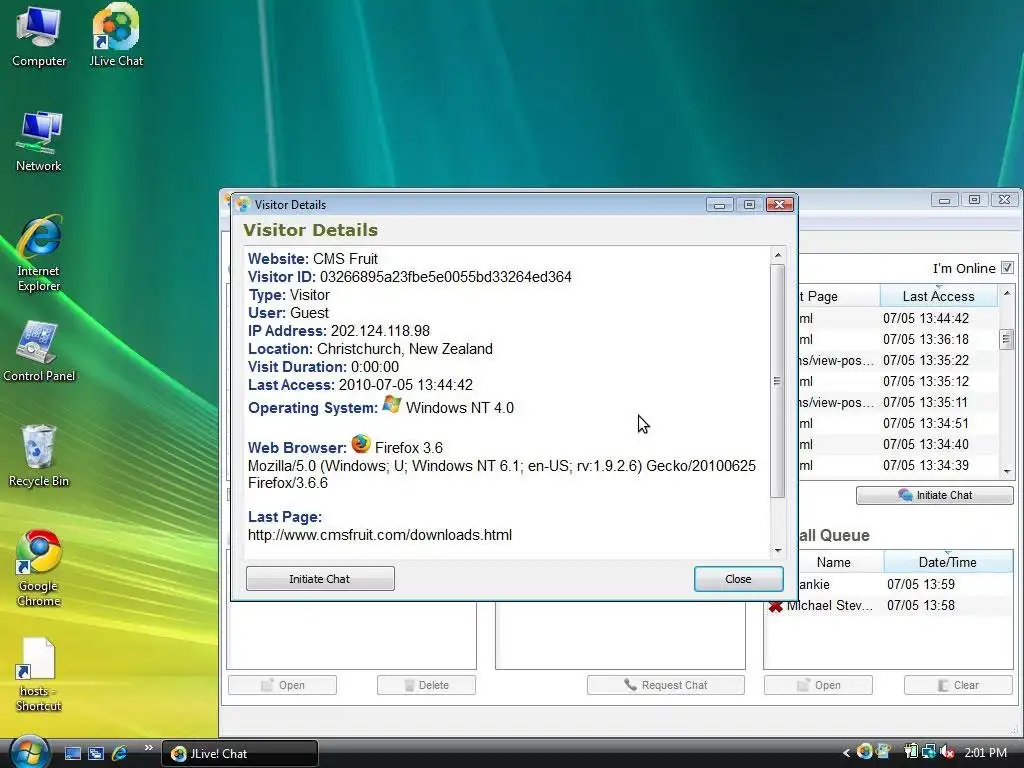Select visitor row 07/05 13:34:51

(x=900, y=423)
